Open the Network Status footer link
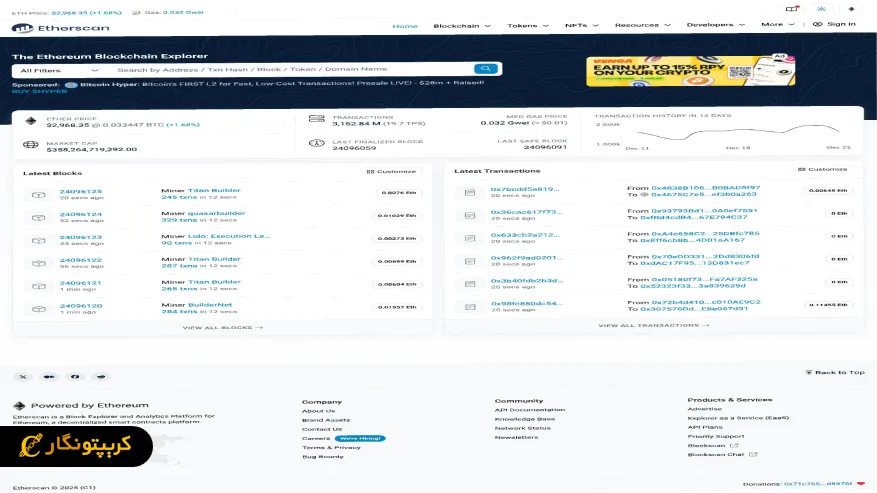Image resolution: width=877 pixels, height=493 pixels. coord(522,428)
